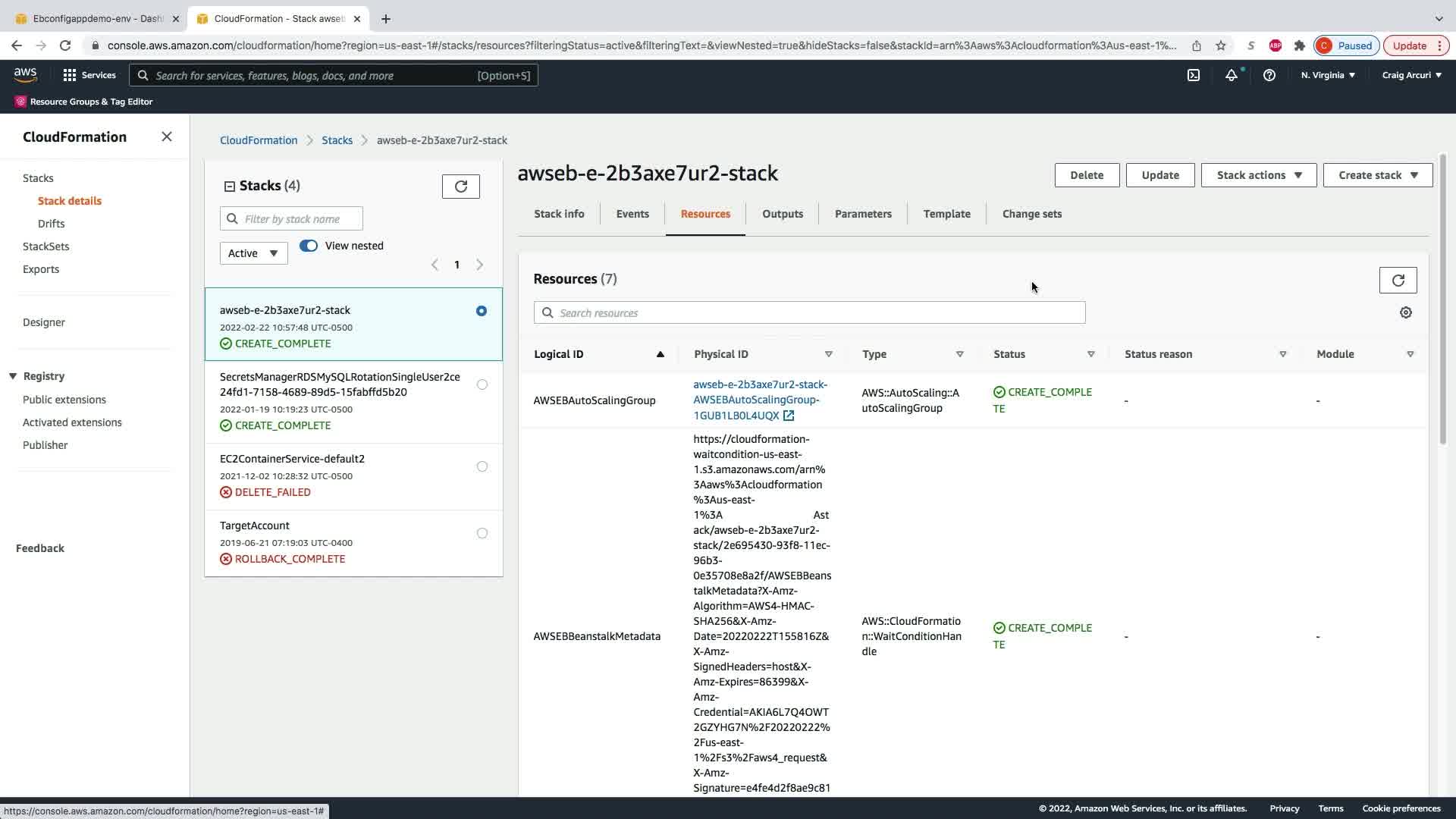Select the EC2ContainerService-default2 stack radio

482,466
